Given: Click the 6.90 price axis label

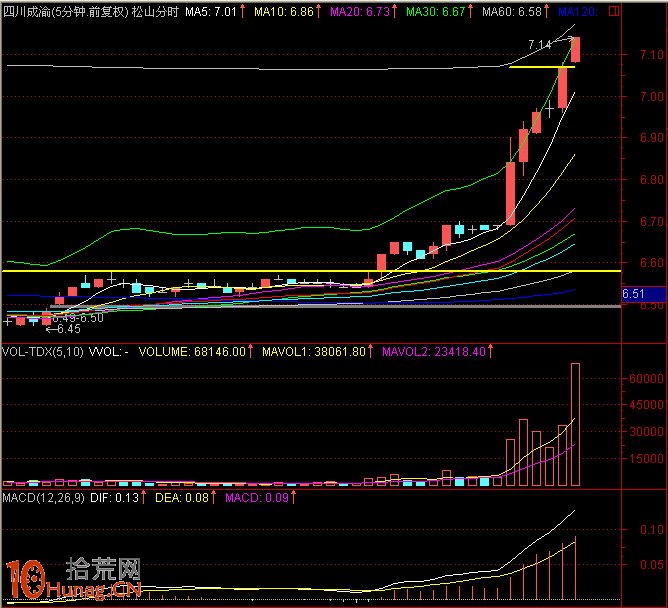Looking at the screenshot, I should click(x=652, y=138).
